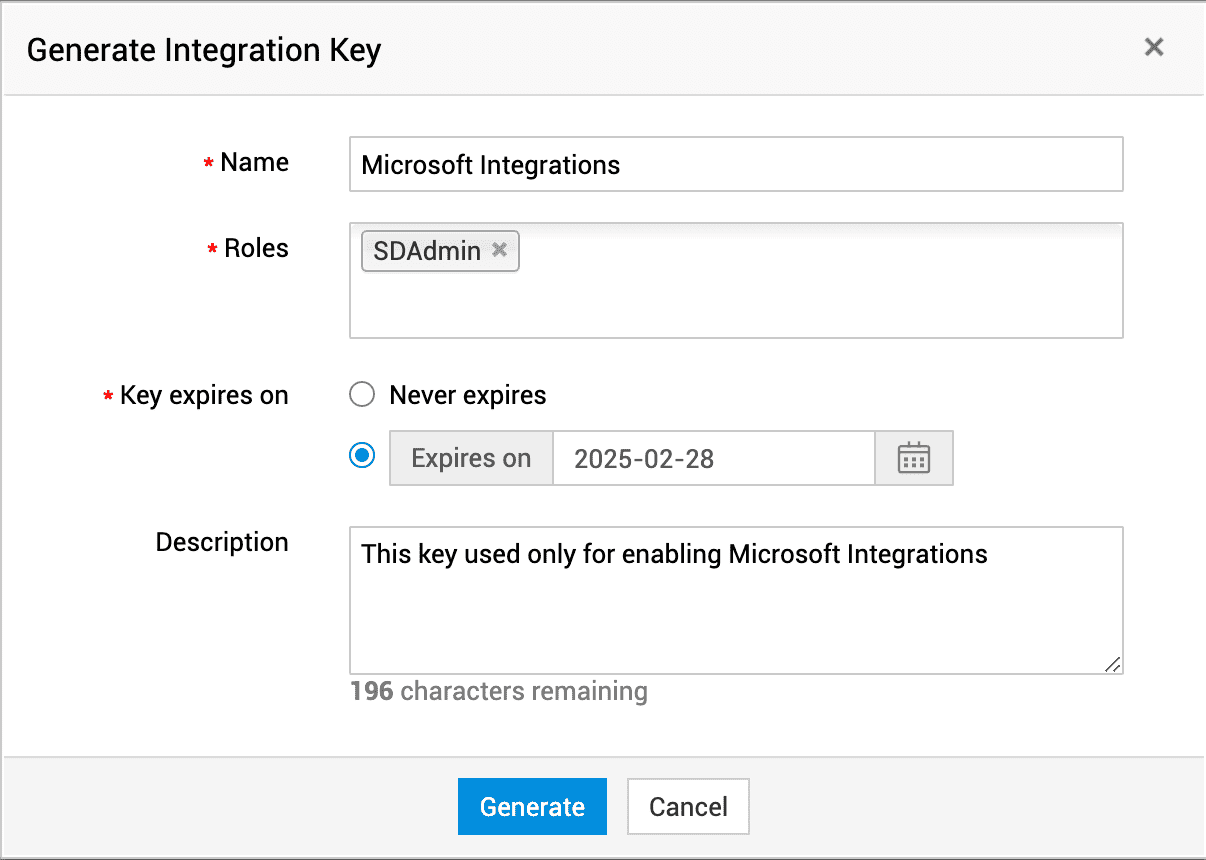The height and width of the screenshot is (860, 1206).
Task: Click the gray Expires on label box
Action: (x=471, y=458)
